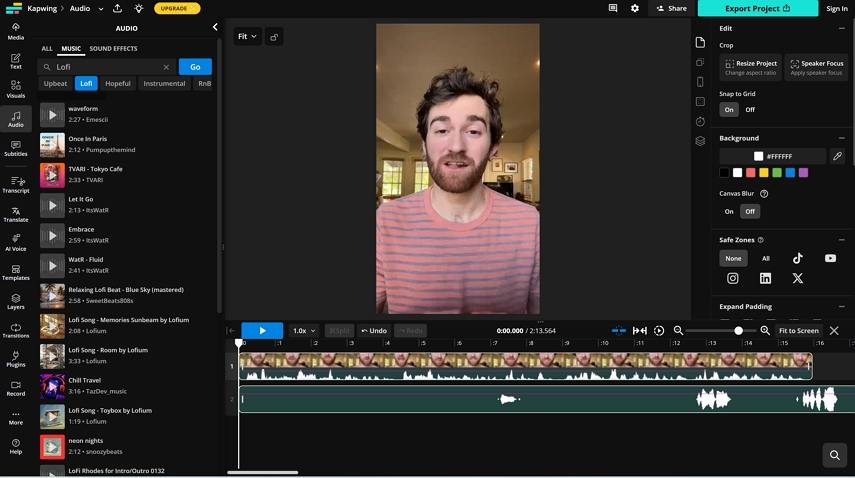Select the Hopeful genre filter
The image size is (855, 478).
click(x=118, y=83)
